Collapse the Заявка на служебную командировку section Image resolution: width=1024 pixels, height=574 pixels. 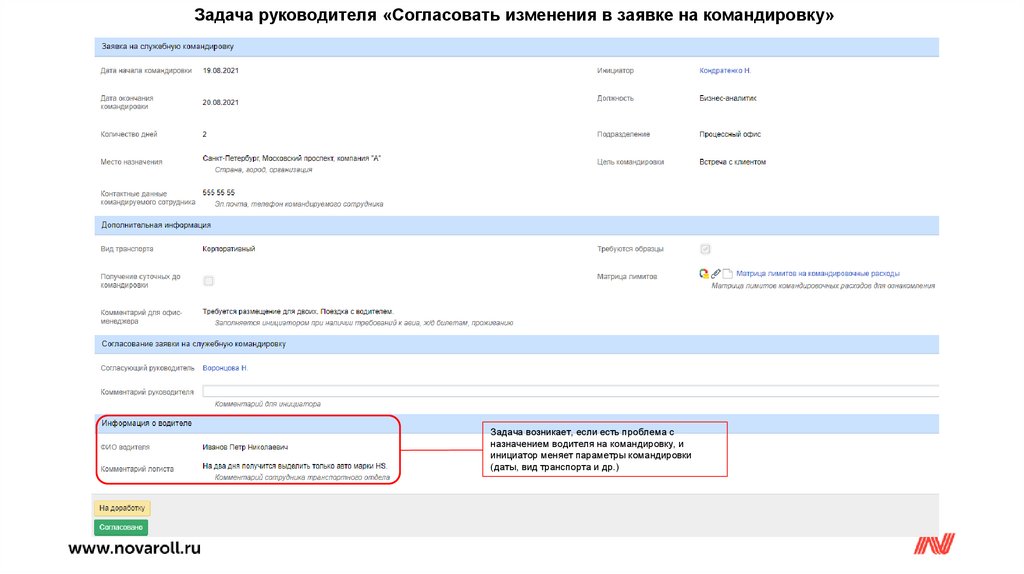(166, 46)
